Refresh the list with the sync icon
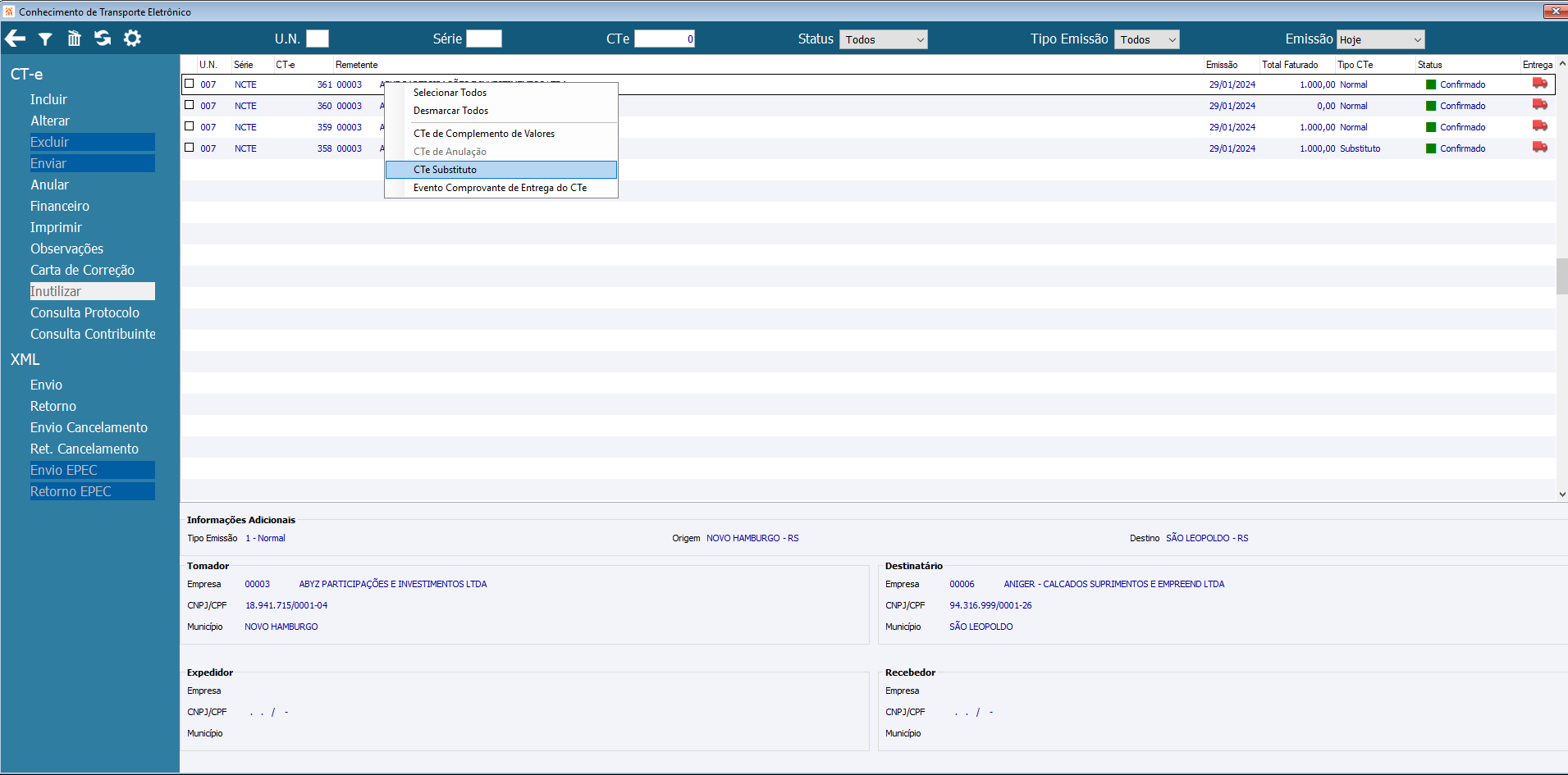1568x775 pixels. pos(103,39)
